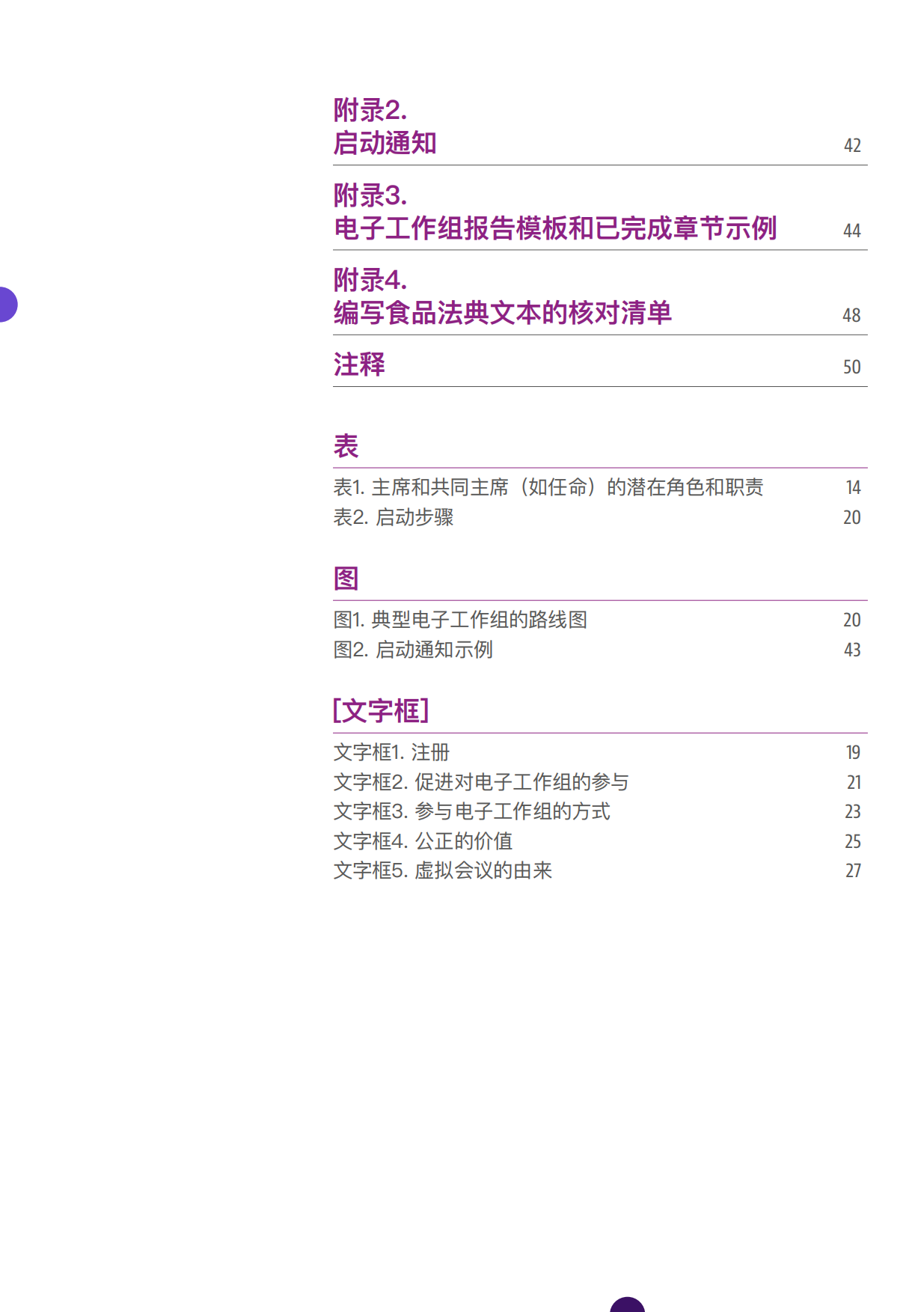Open 文字框4. 公正的价值 entry
Viewport: 924px width, 1312px height.
pyautogui.click(x=423, y=841)
